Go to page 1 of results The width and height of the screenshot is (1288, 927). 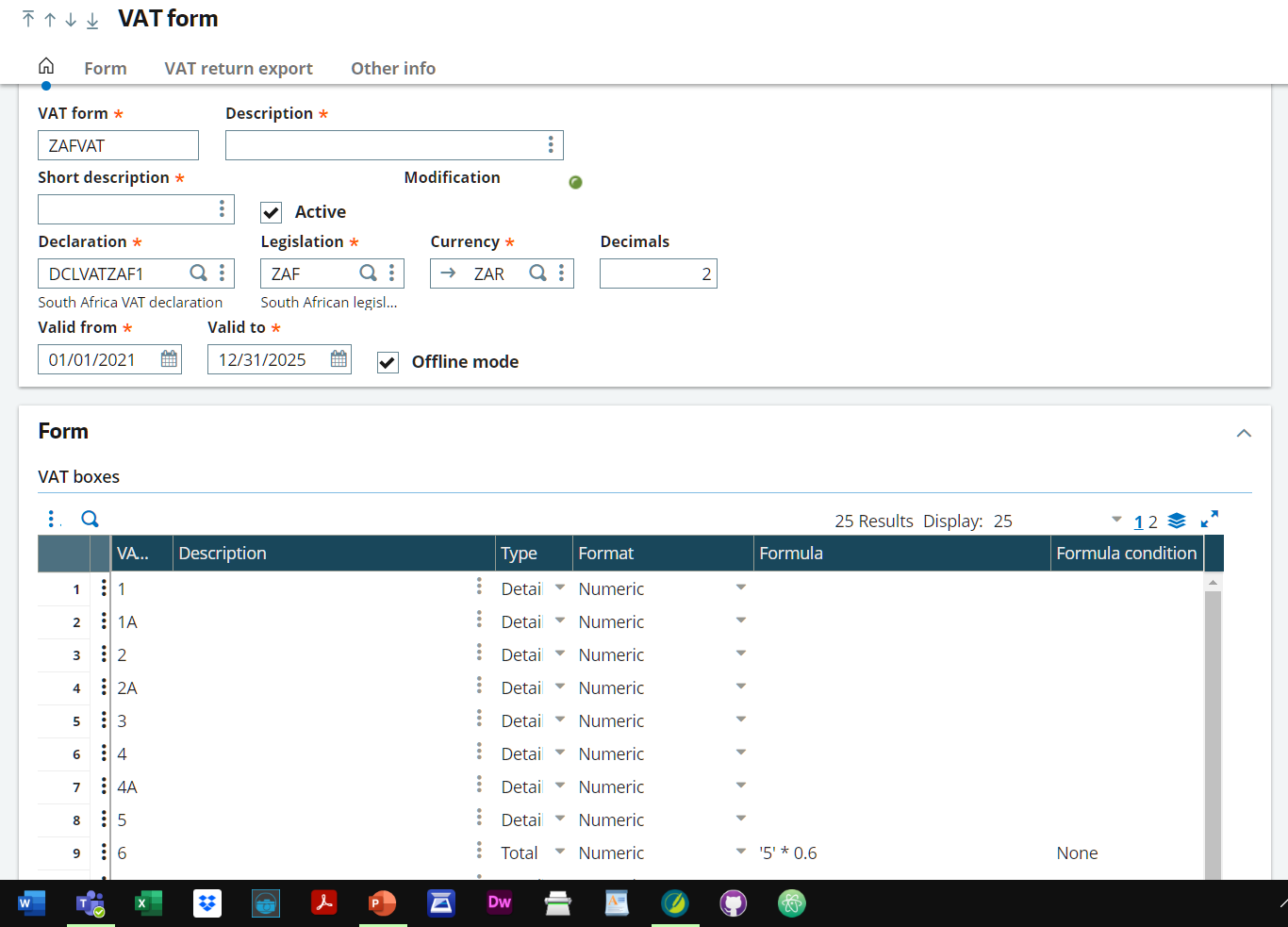1138,521
